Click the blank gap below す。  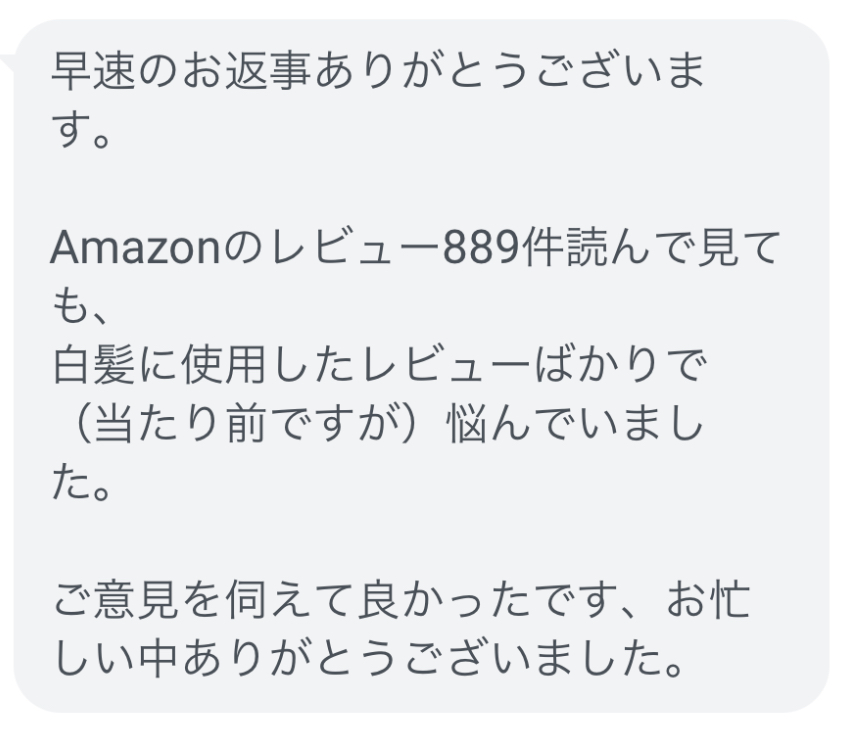(x=421, y=189)
